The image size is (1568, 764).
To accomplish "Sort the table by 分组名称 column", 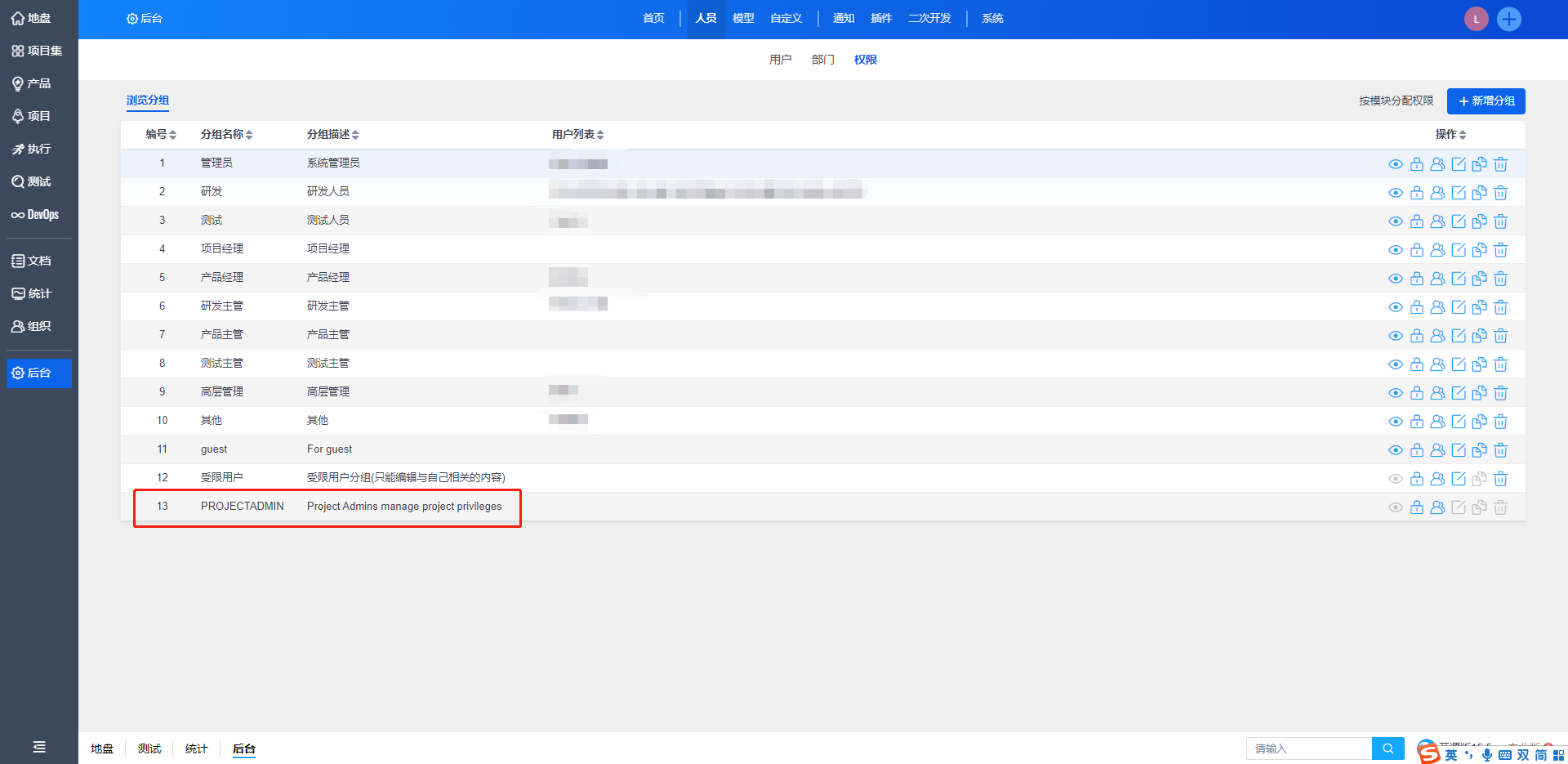I will (x=227, y=134).
